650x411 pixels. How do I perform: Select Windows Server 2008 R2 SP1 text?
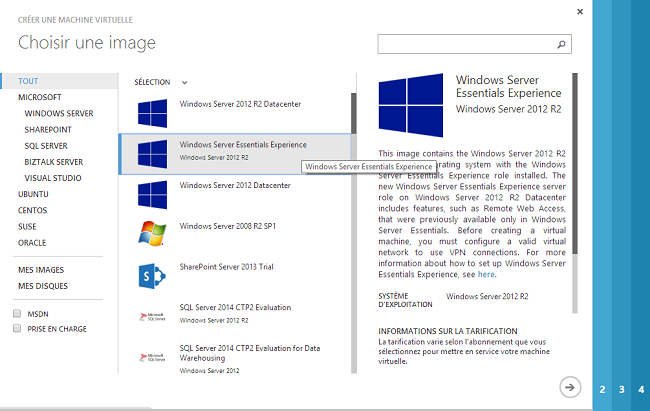(228, 226)
